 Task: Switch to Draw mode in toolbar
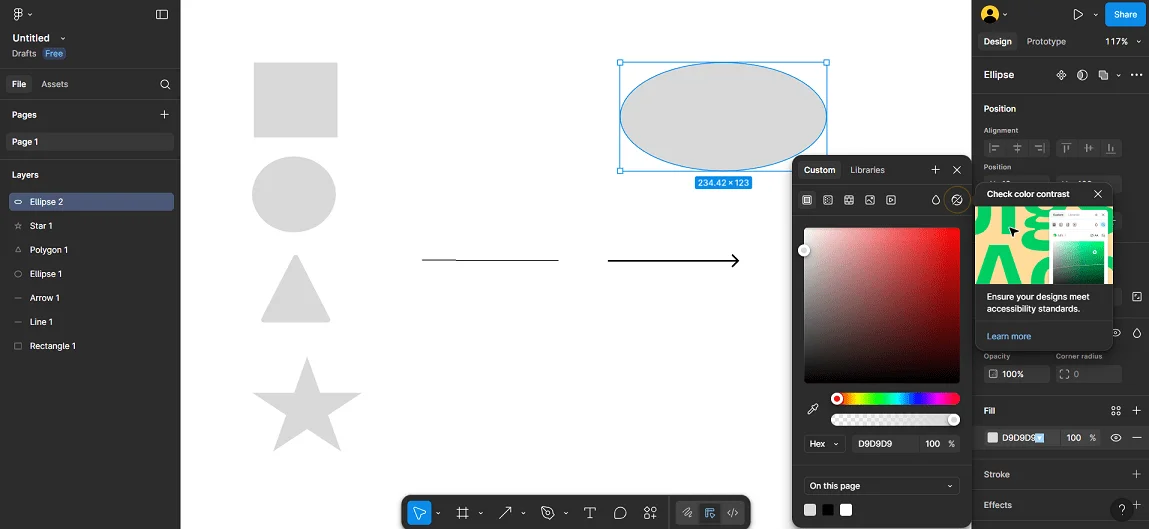pos(687,513)
